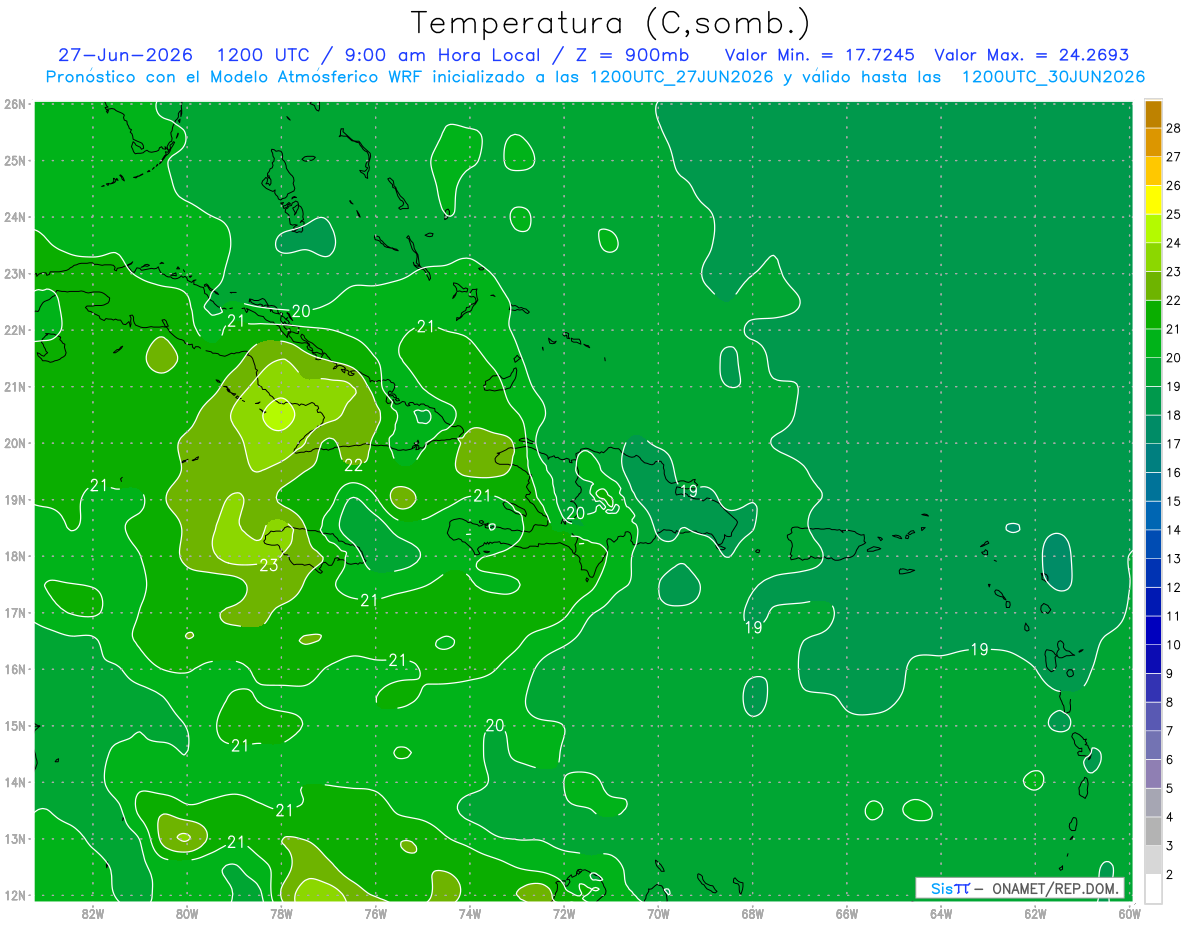Pick the blue color bar segment between 13 and 14
1200x927 pixels.
tap(1153, 544)
